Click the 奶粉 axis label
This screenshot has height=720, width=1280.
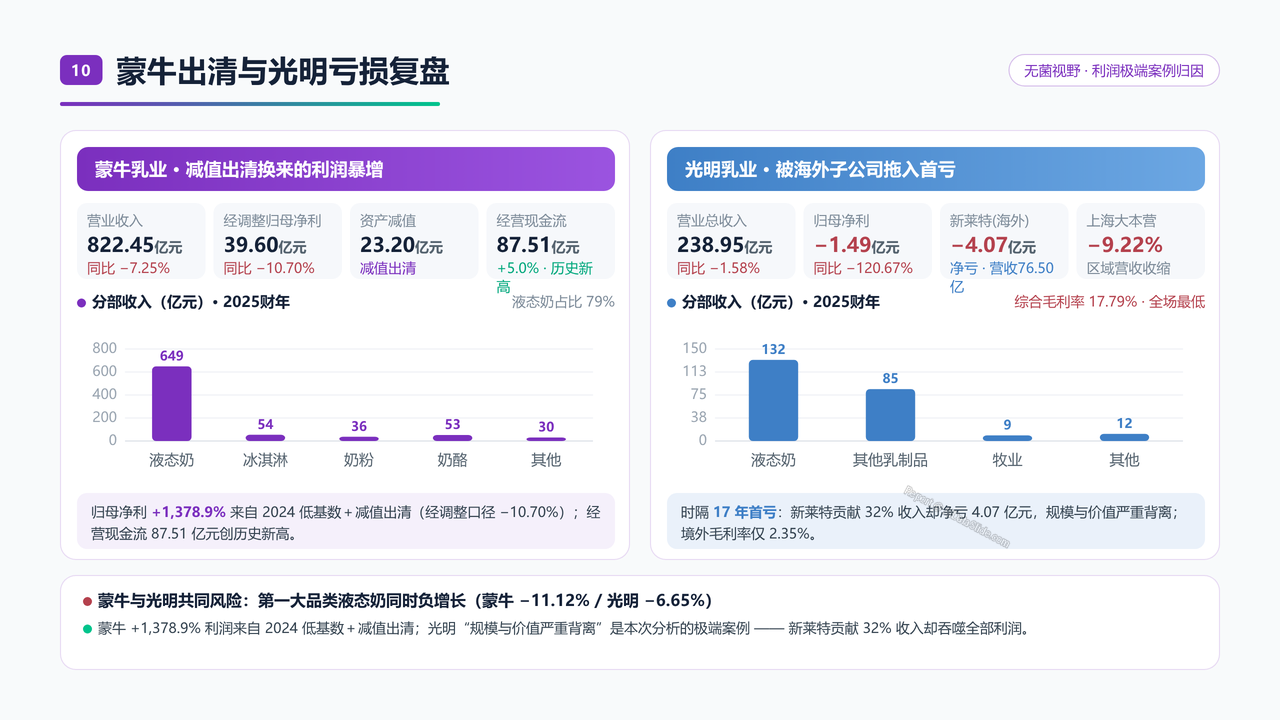click(x=359, y=460)
